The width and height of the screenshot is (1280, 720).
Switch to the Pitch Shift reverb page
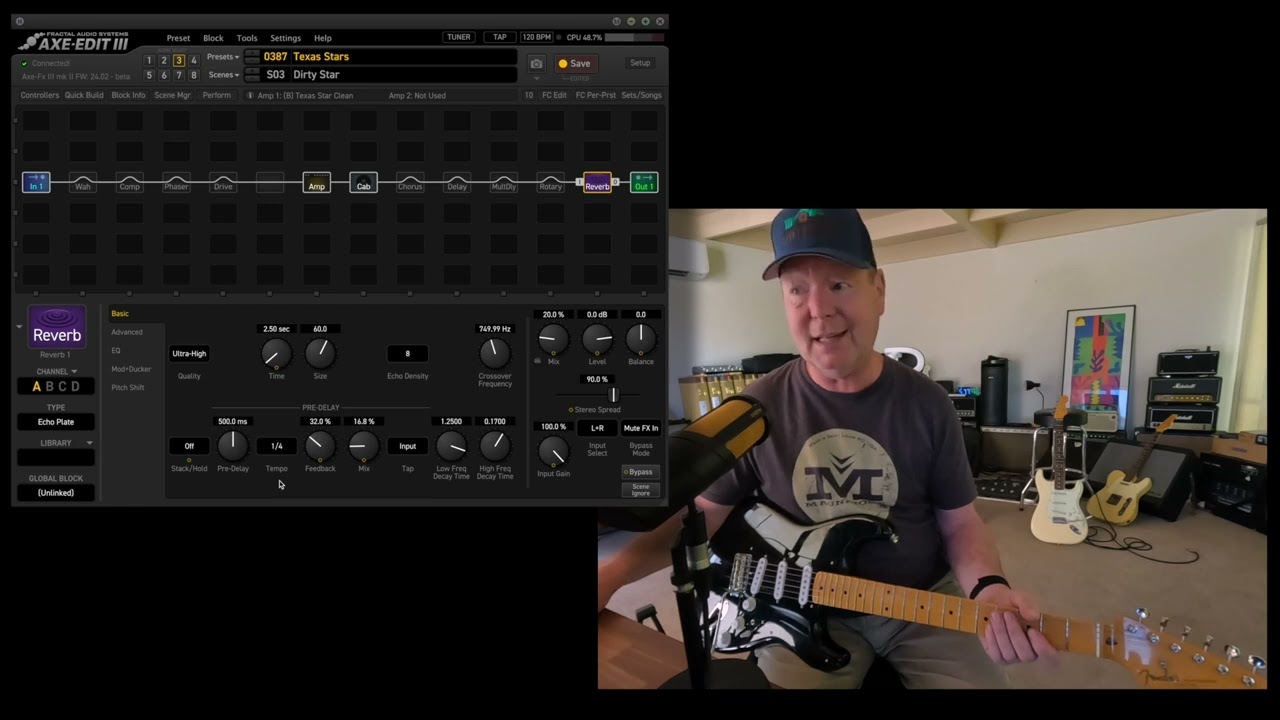128,387
